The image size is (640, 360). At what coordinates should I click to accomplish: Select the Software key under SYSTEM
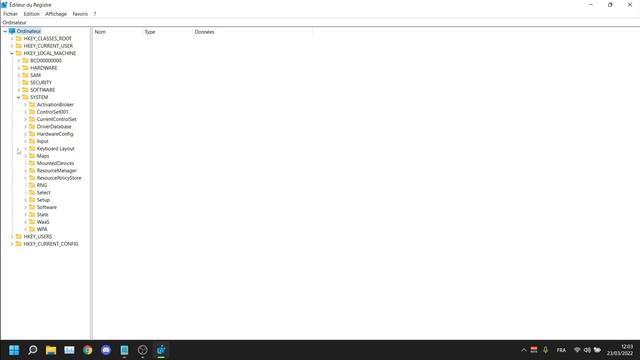(x=47, y=207)
